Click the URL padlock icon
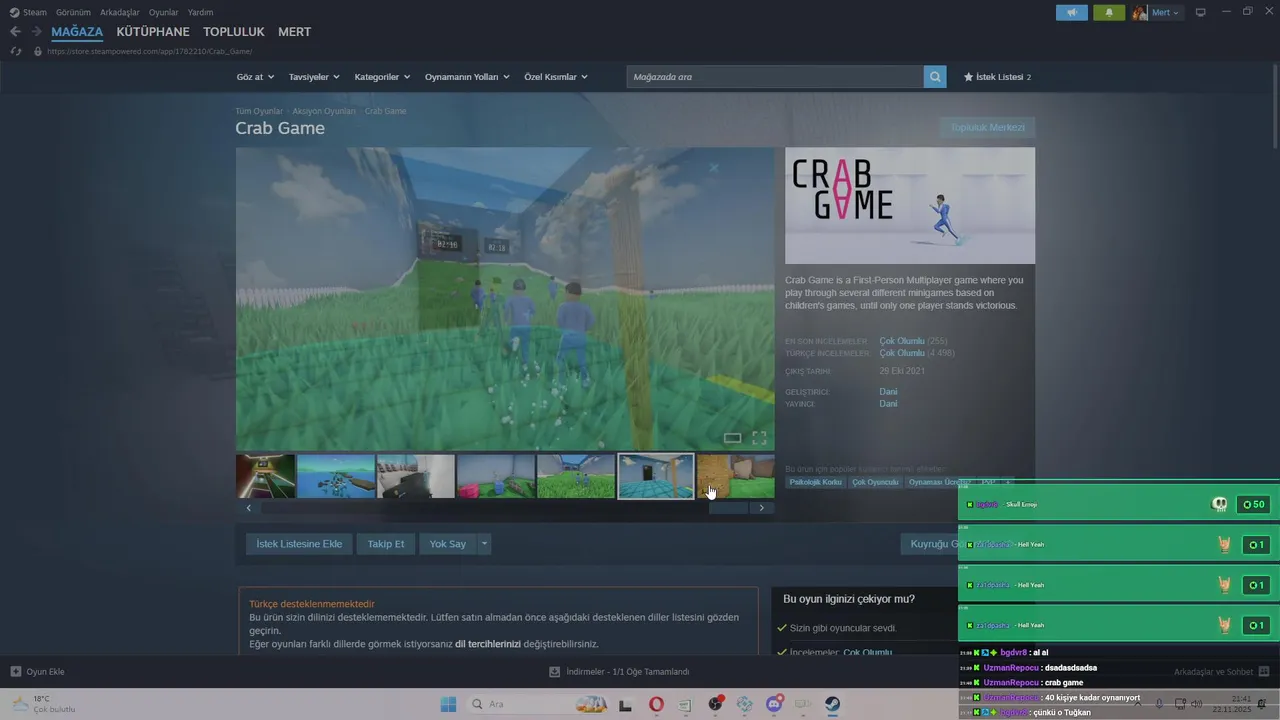Image resolution: width=1280 pixels, height=720 pixels. (38, 51)
